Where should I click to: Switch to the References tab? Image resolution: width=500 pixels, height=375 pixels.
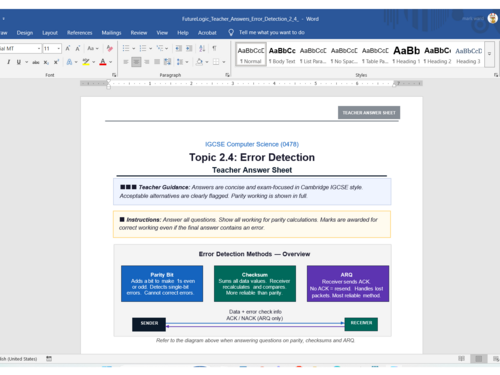[x=79, y=33]
